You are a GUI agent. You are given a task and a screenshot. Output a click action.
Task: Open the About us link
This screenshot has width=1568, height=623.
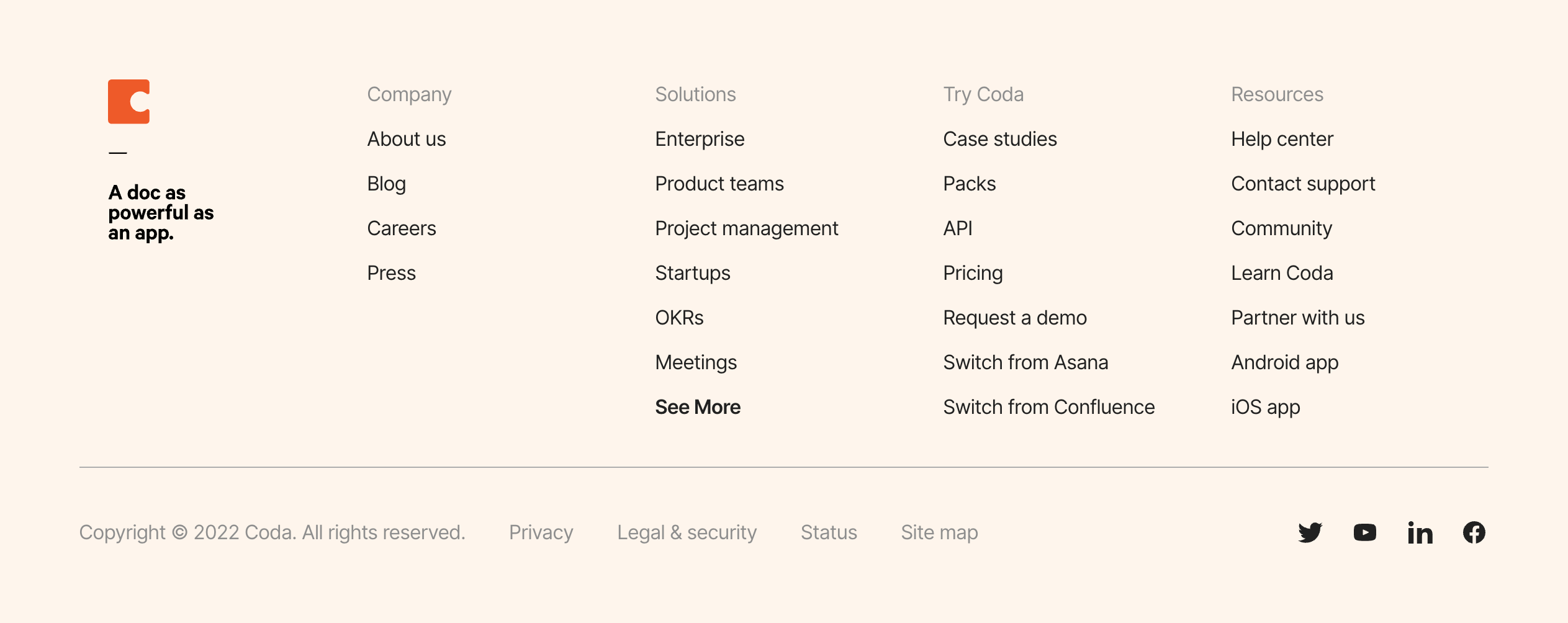click(406, 139)
